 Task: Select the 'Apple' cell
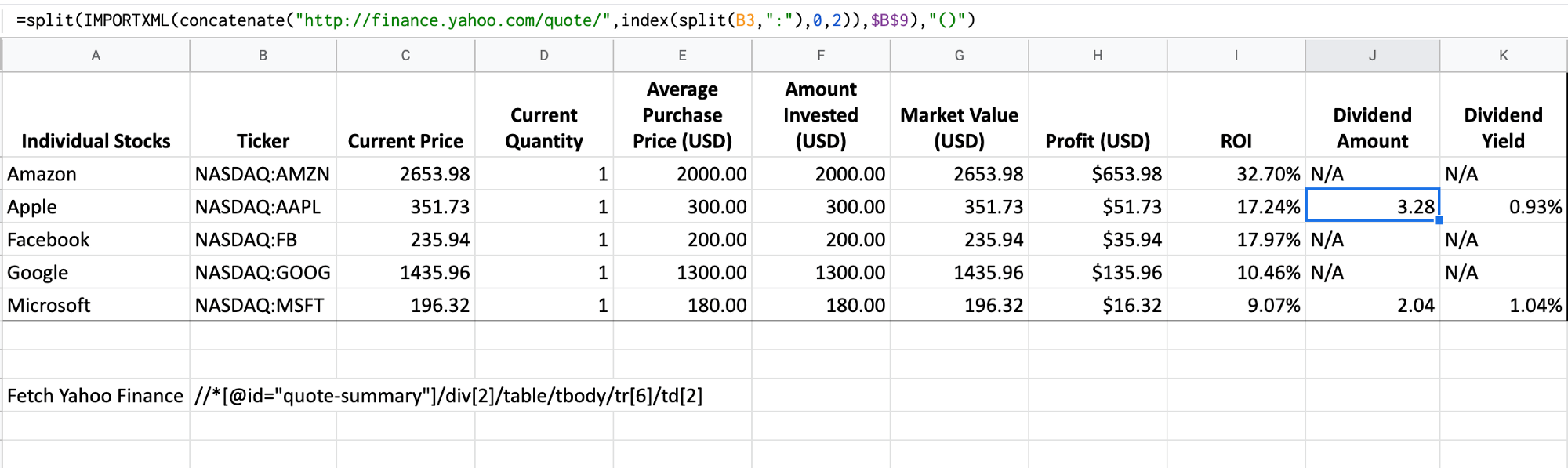click(x=96, y=206)
